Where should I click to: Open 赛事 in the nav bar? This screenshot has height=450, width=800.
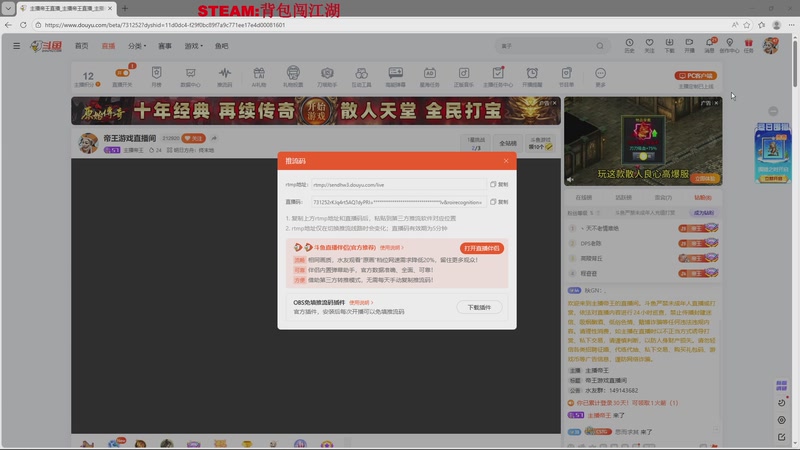165,46
